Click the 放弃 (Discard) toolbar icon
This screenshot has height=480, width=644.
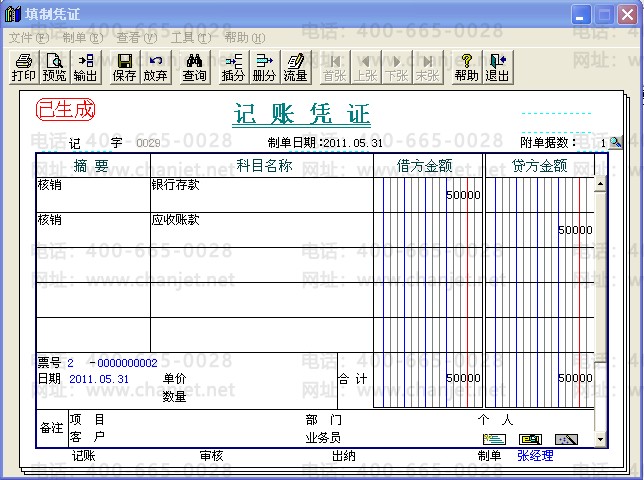(x=155, y=67)
